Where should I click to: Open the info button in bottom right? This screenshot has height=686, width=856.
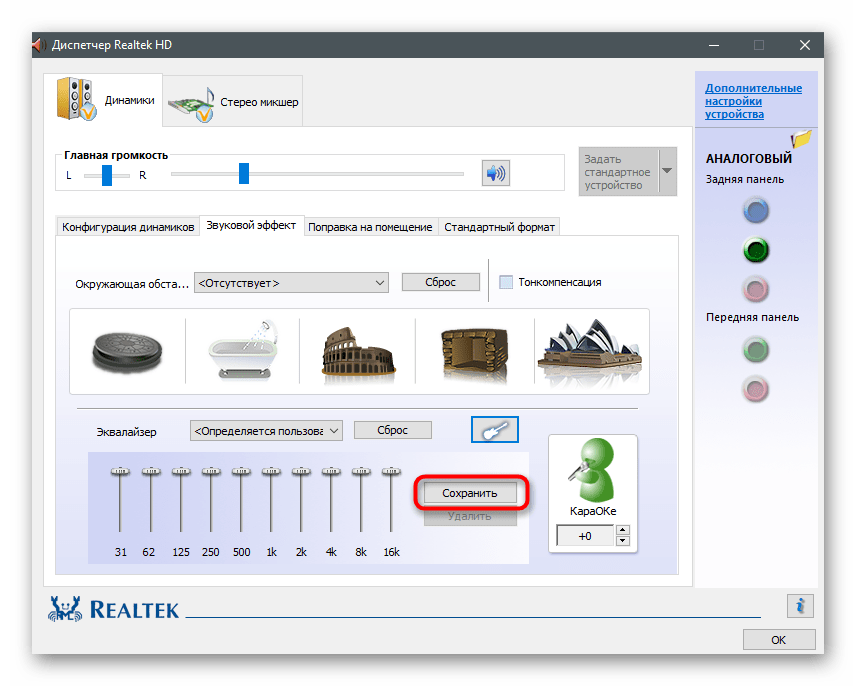coord(800,605)
